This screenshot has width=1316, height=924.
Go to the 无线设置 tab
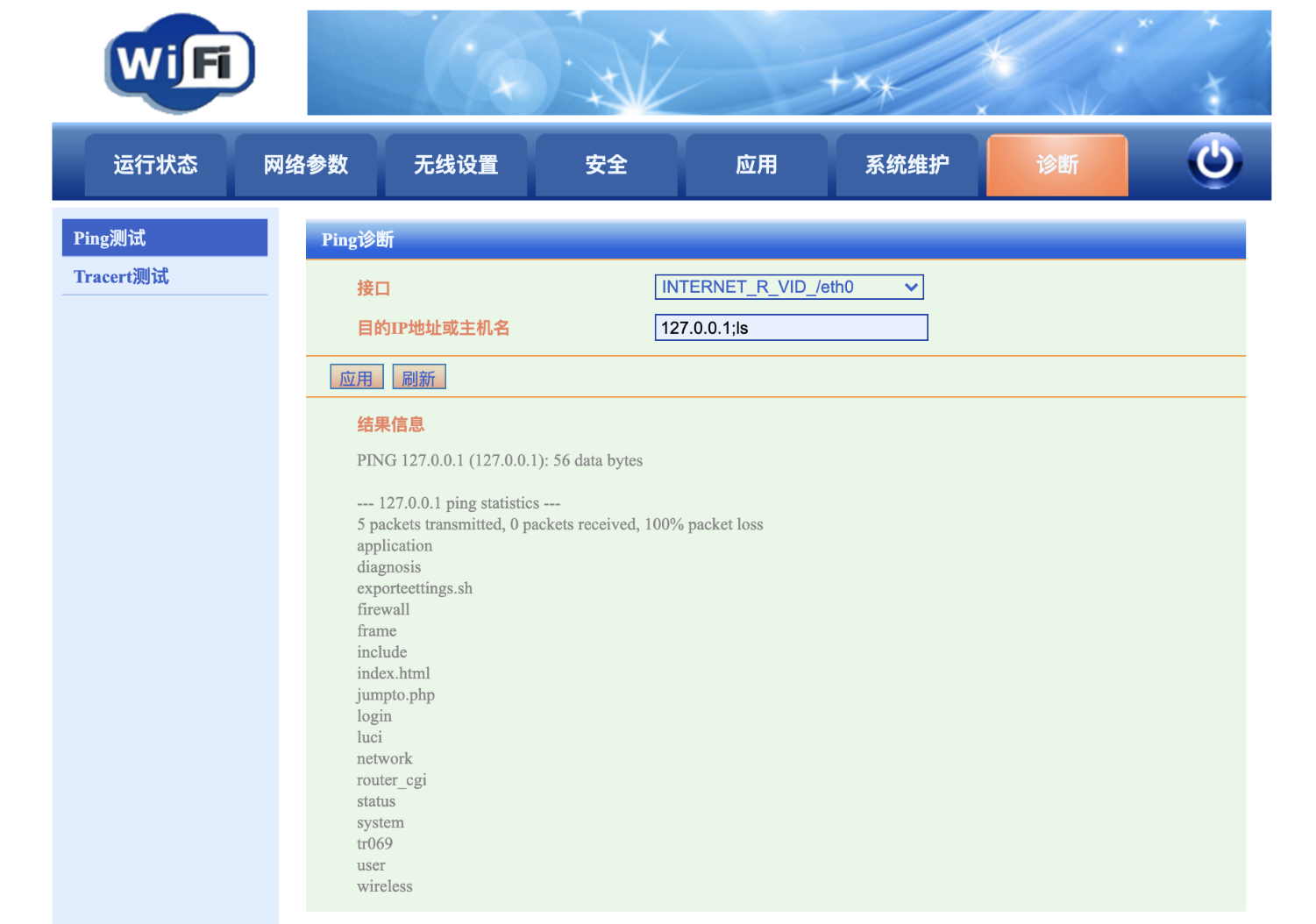pyautogui.click(x=456, y=165)
